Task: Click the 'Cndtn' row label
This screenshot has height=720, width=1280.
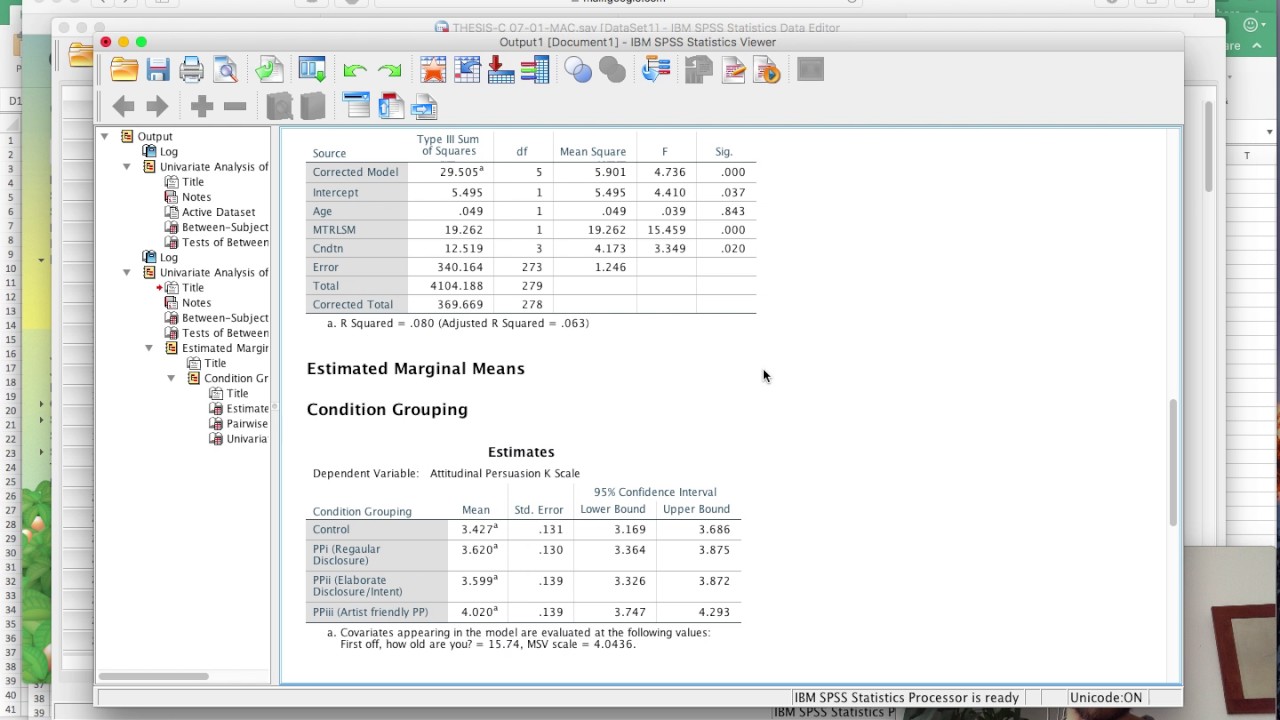Action: pos(328,248)
